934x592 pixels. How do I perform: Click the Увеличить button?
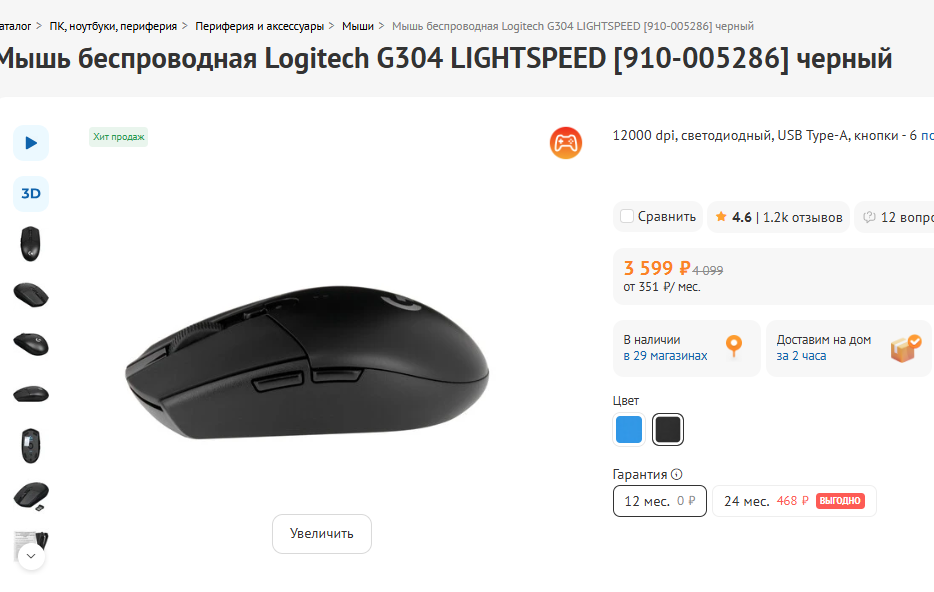click(322, 534)
